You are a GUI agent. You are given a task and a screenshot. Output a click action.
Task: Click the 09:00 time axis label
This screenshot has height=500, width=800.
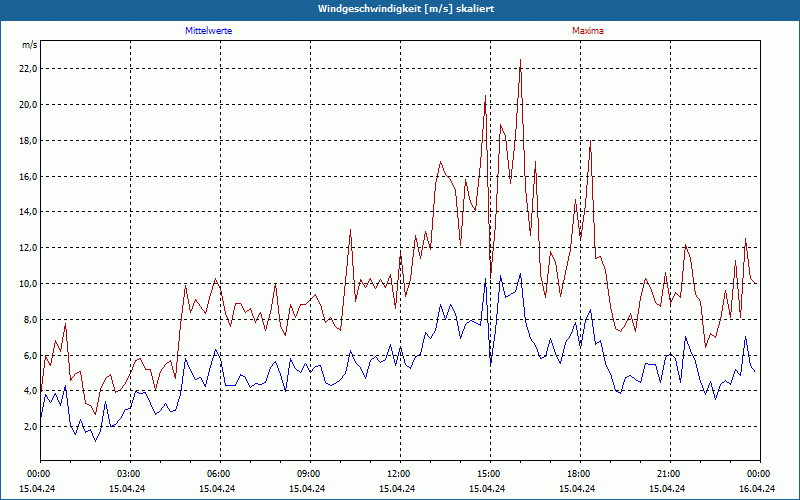(311, 474)
